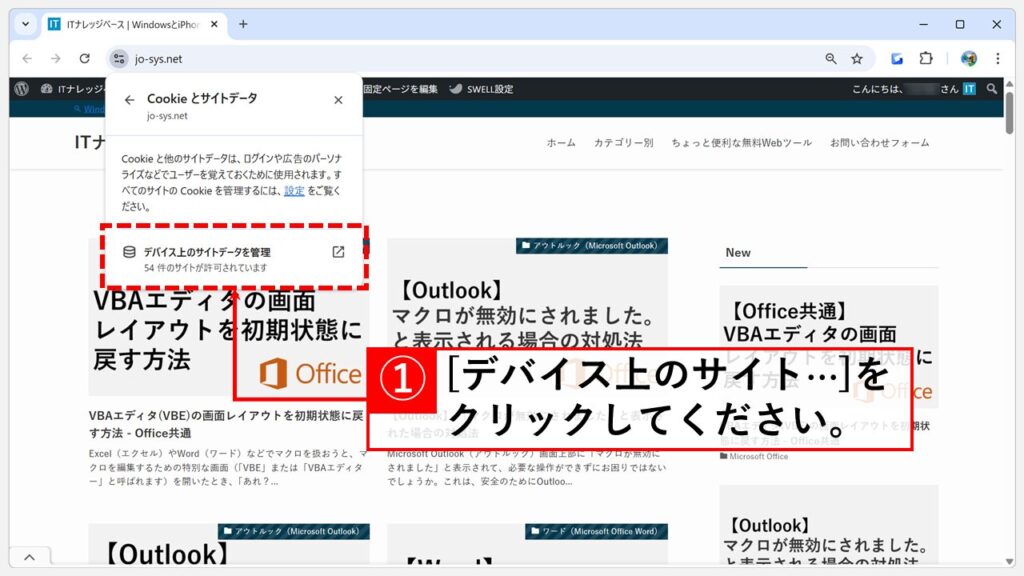Open the tab search dropdown arrow
The height and width of the screenshot is (576, 1024).
[x=25, y=24]
